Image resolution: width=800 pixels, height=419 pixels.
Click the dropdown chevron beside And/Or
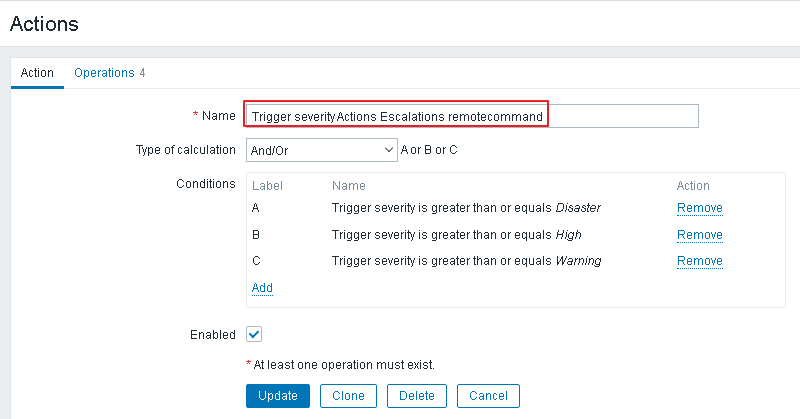coord(389,150)
